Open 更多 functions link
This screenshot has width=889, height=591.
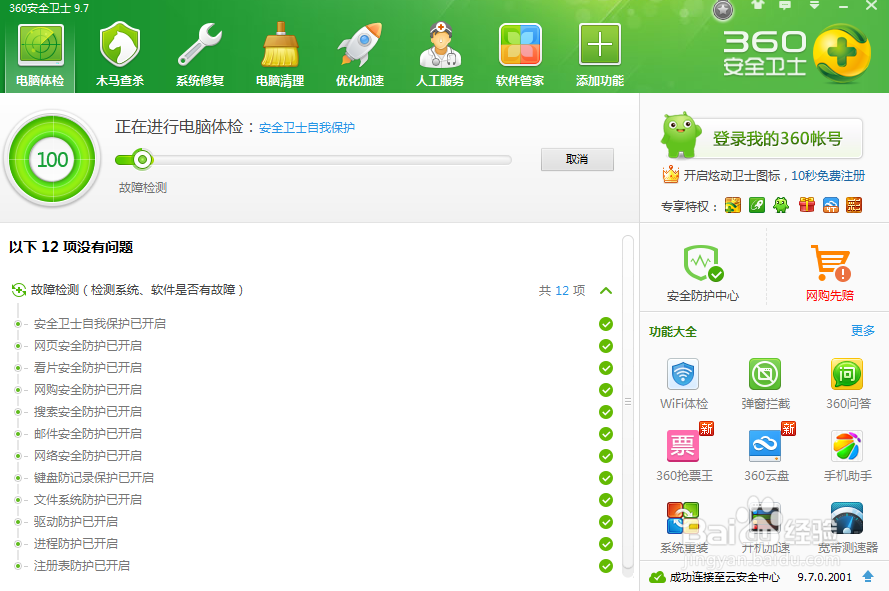863,331
